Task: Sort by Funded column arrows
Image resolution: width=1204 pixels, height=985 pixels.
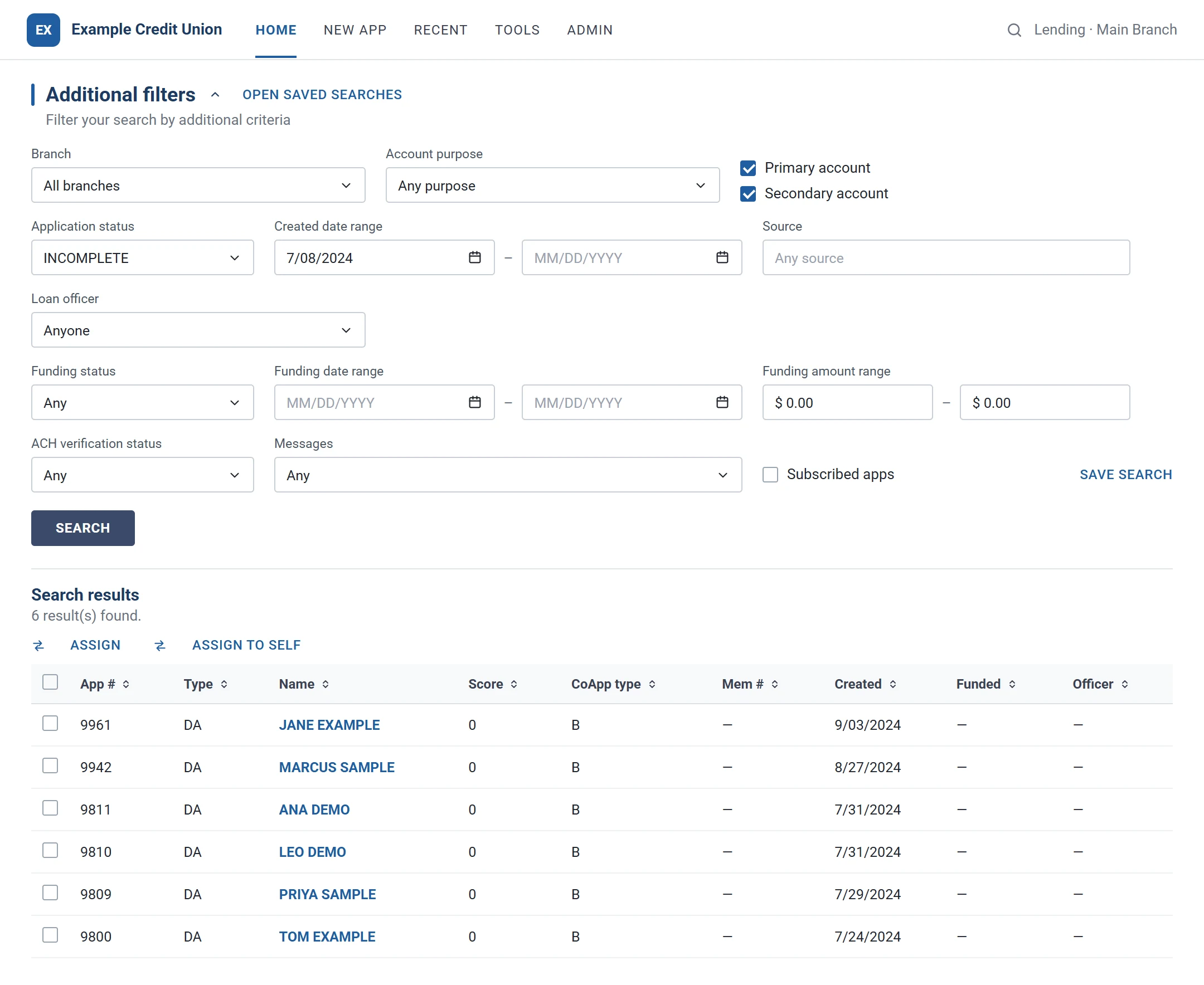Action: (1012, 684)
